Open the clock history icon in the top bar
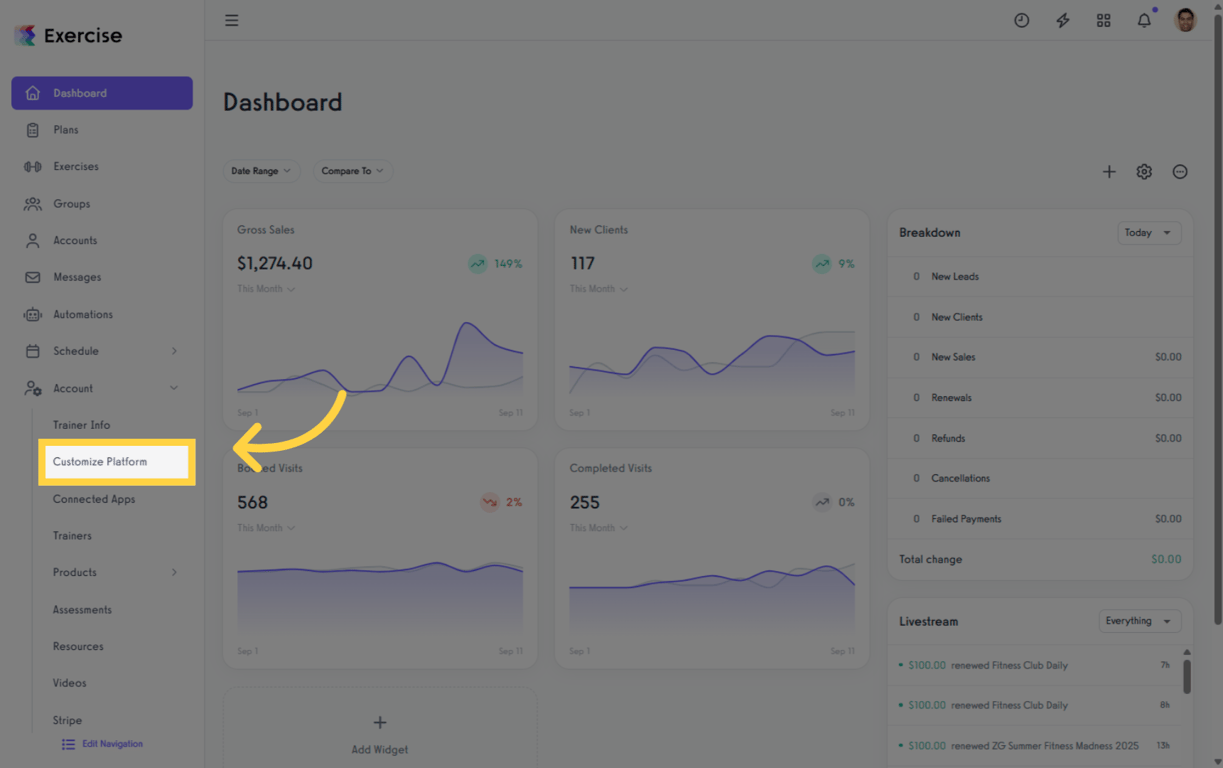The height and width of the screenshot is (768, 1223). (1021, 20)
